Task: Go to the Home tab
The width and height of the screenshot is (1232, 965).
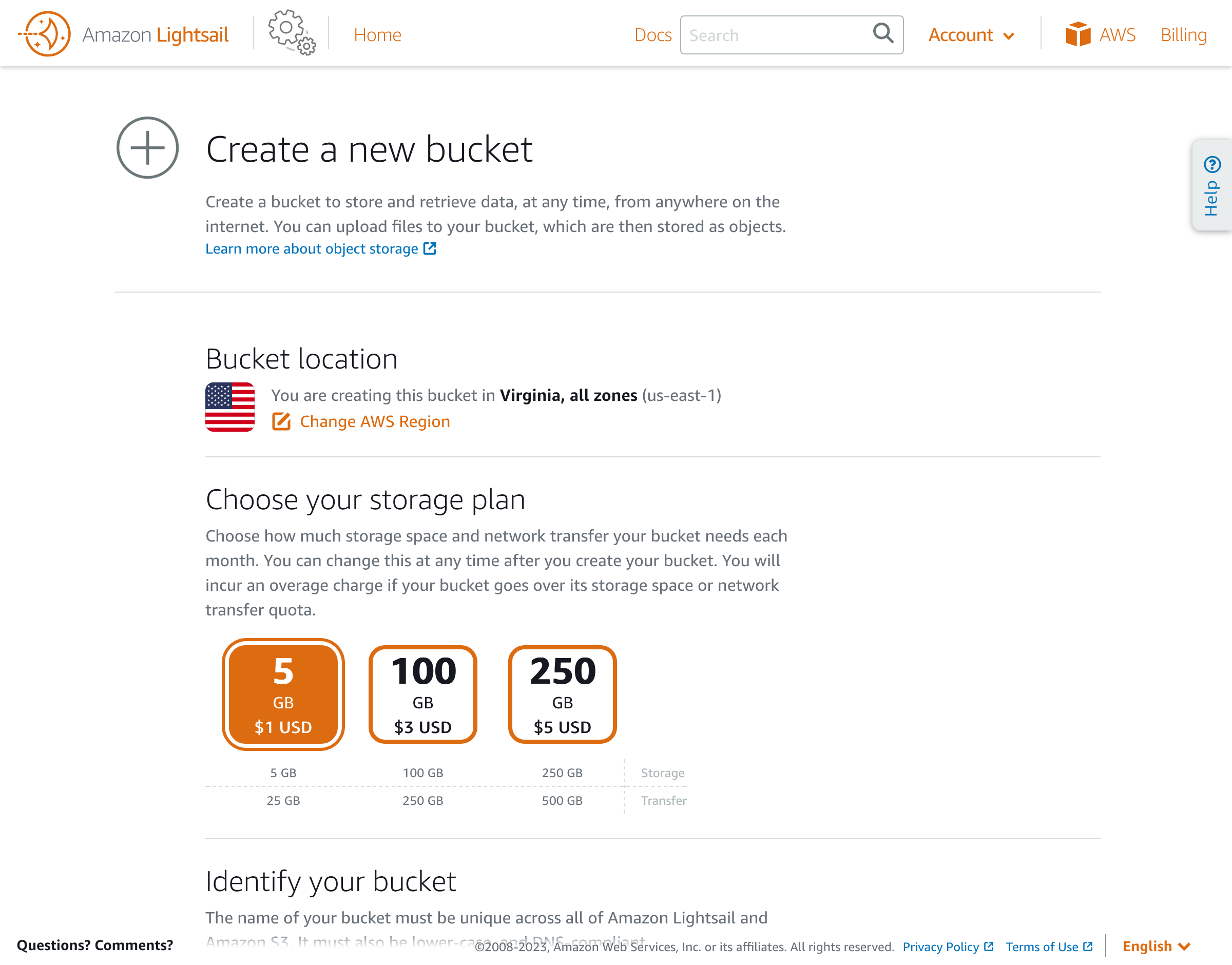Action: coord(377,34)
